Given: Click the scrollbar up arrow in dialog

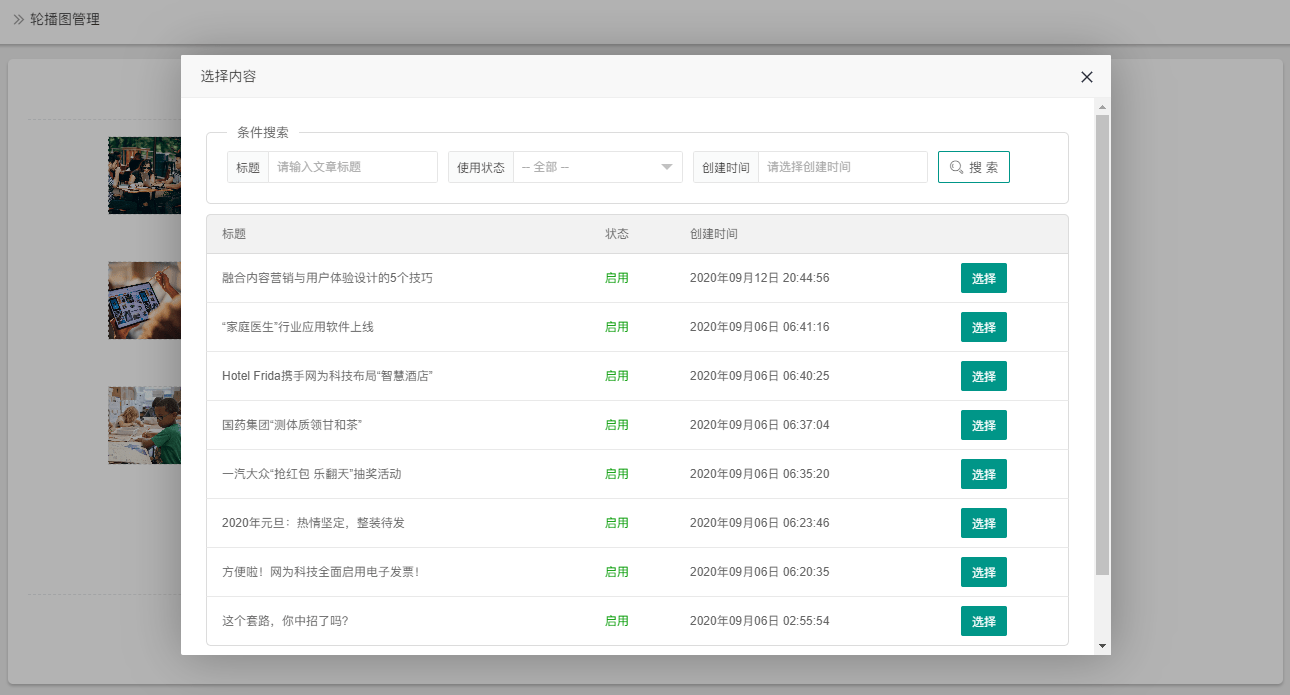Looking at the screenshot, I should point(1103,106).
